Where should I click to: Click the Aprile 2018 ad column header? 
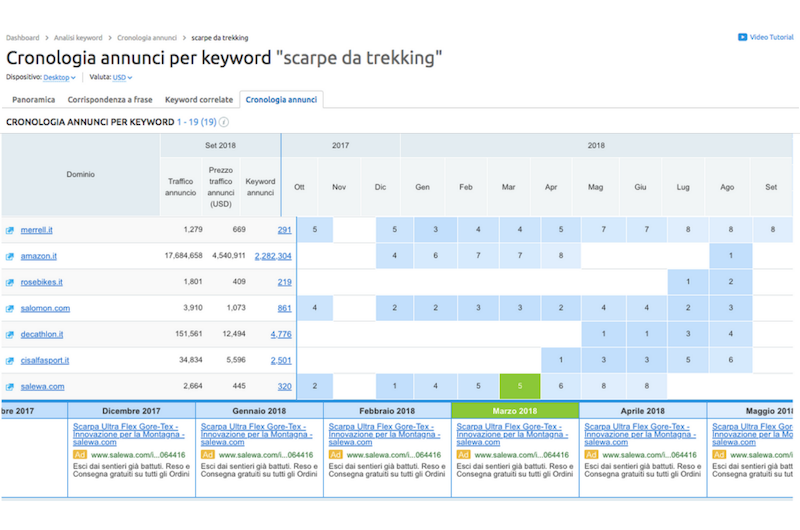click(643, 411)
